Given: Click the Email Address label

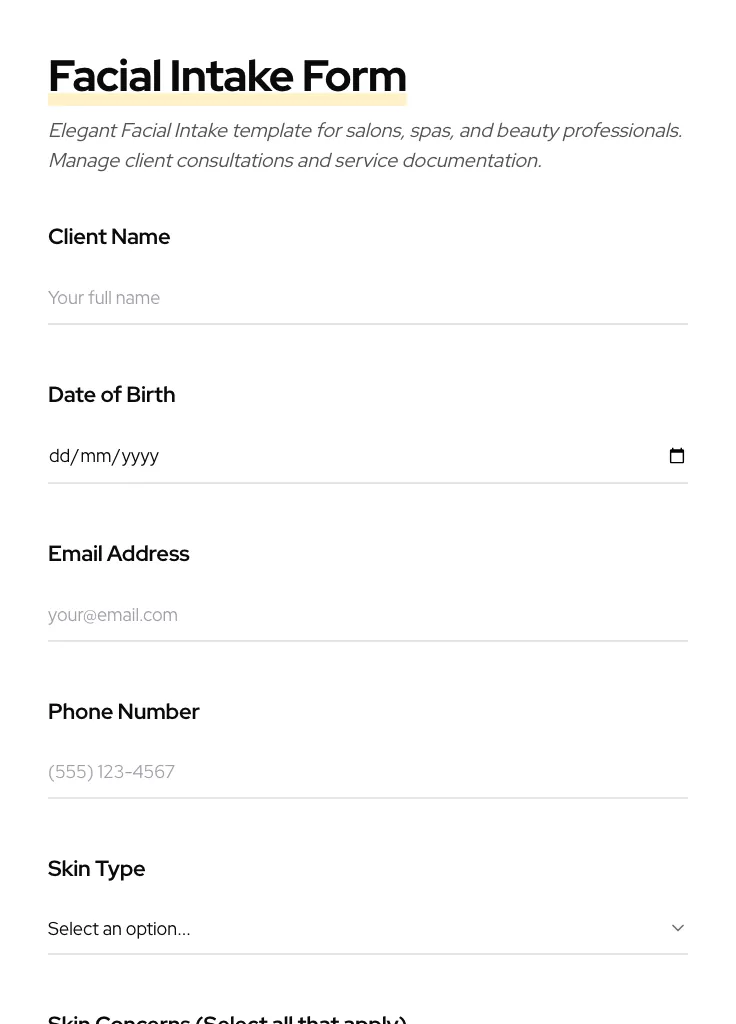Looking at the screenshot, I should click(118, 554).
